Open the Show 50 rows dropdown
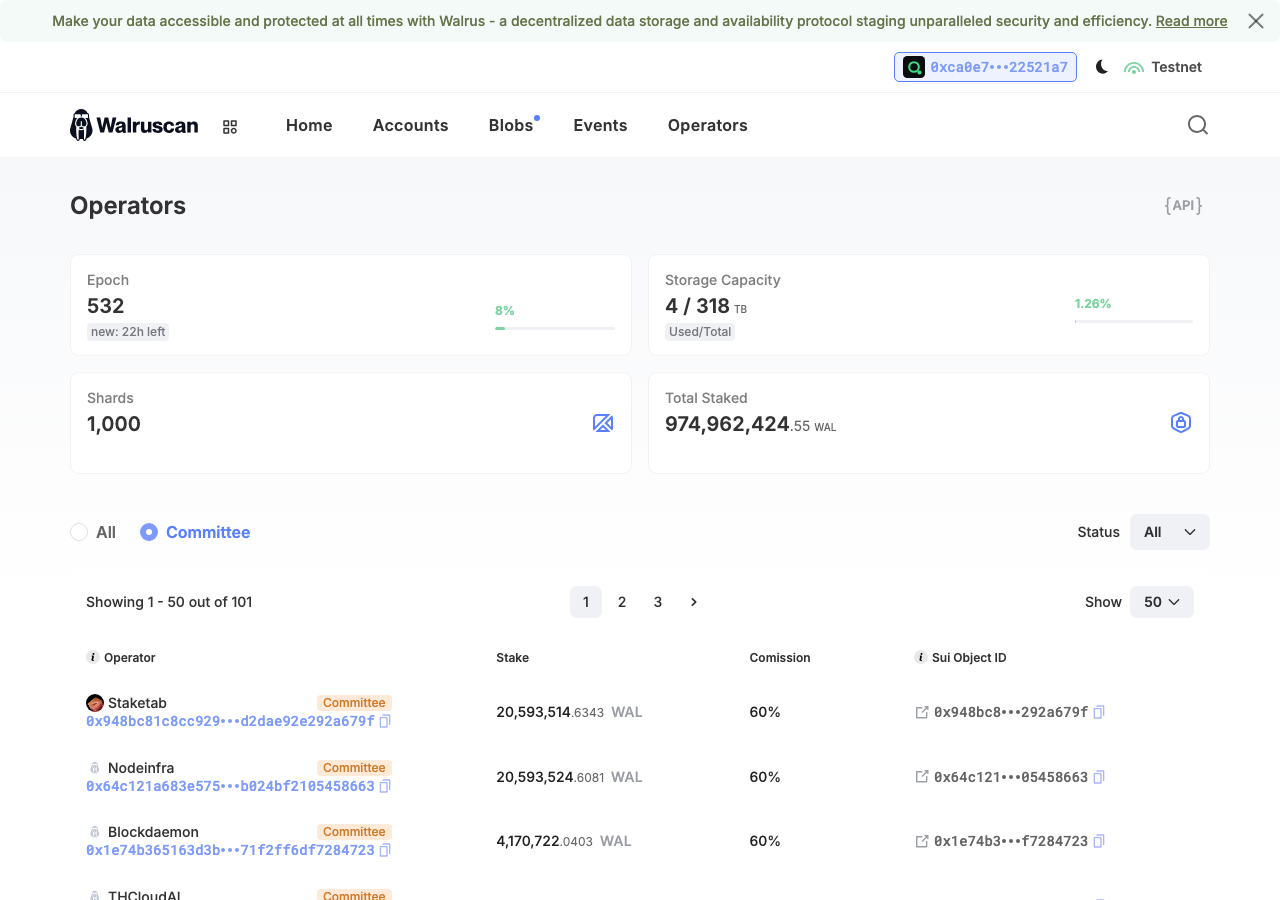Screen dimensions: 1280x900 [x=1162, y=602]
